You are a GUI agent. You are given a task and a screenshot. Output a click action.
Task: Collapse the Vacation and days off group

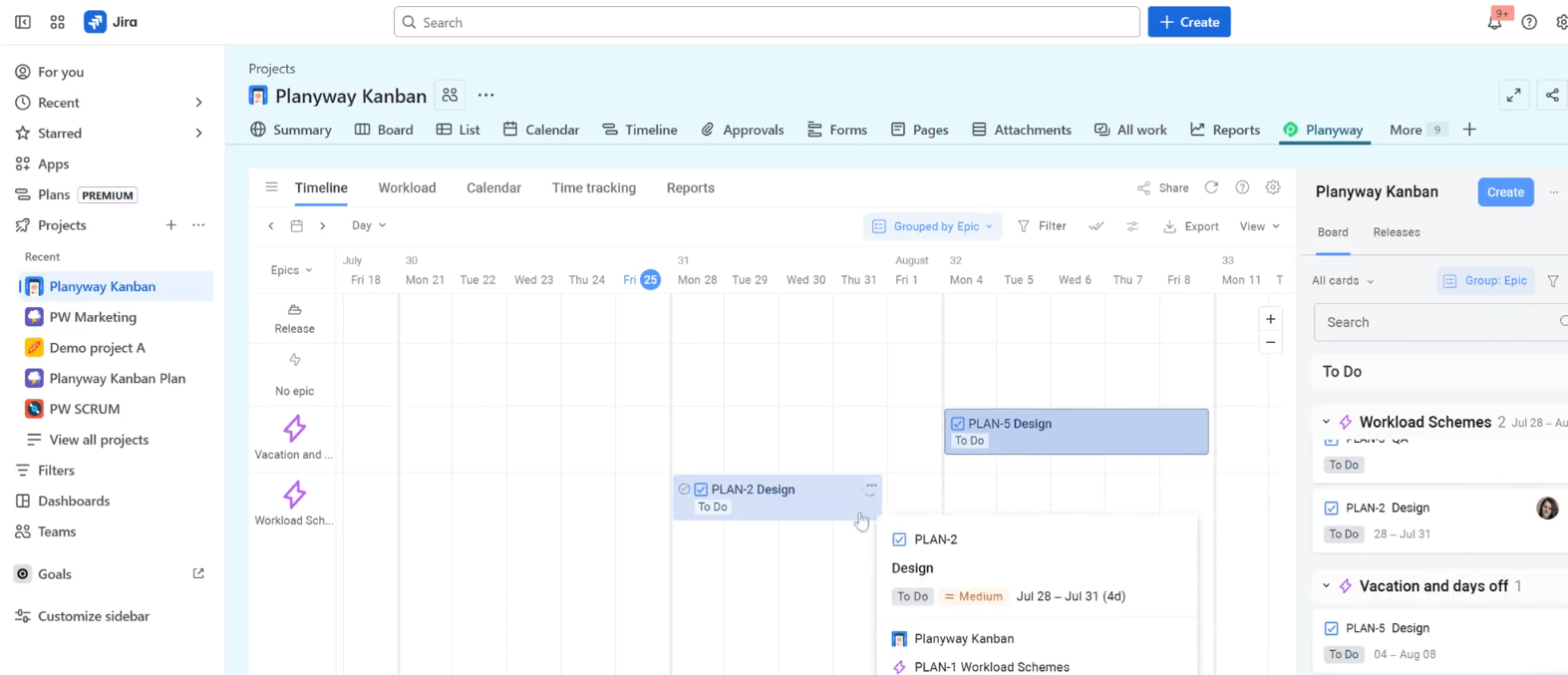(x=1326, y=586)
